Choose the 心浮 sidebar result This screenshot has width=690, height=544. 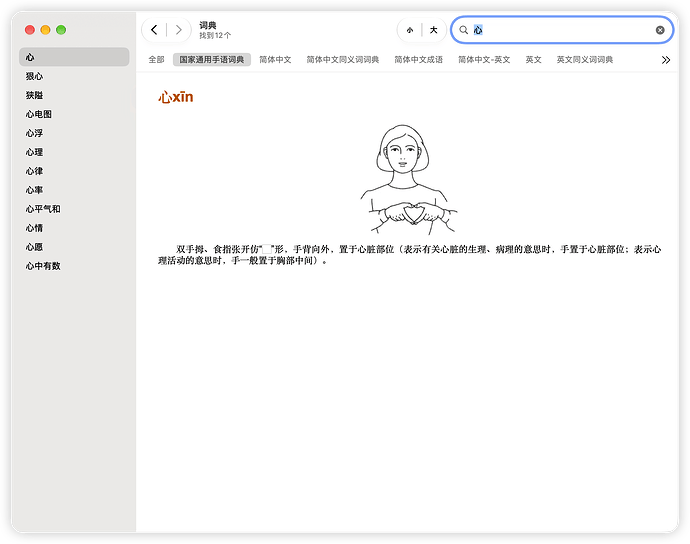(74, 133)
